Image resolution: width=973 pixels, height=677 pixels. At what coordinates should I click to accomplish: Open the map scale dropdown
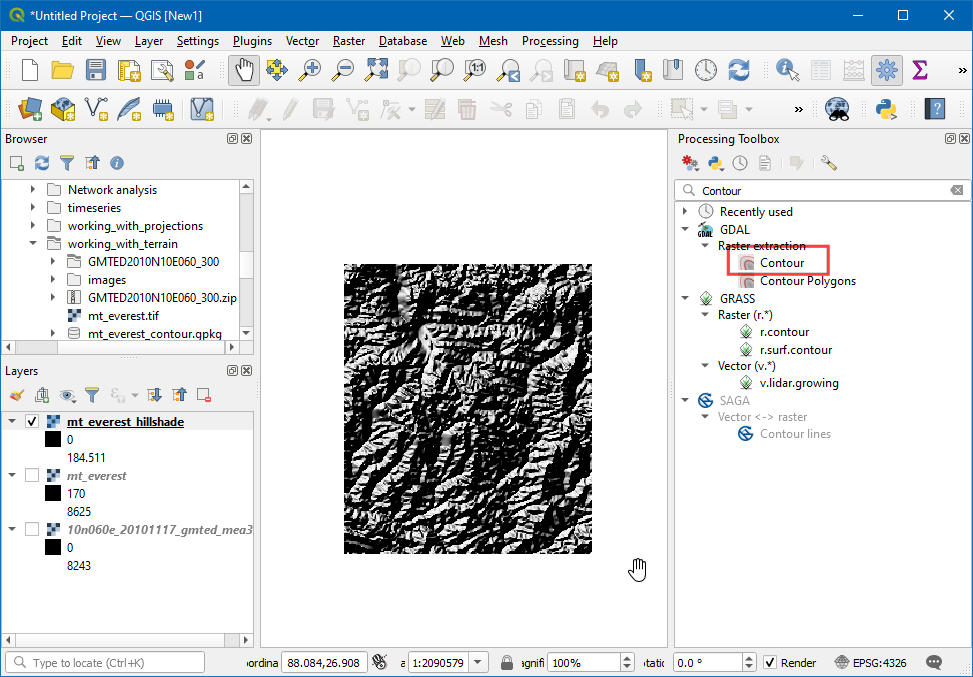[x=478, y=663]
